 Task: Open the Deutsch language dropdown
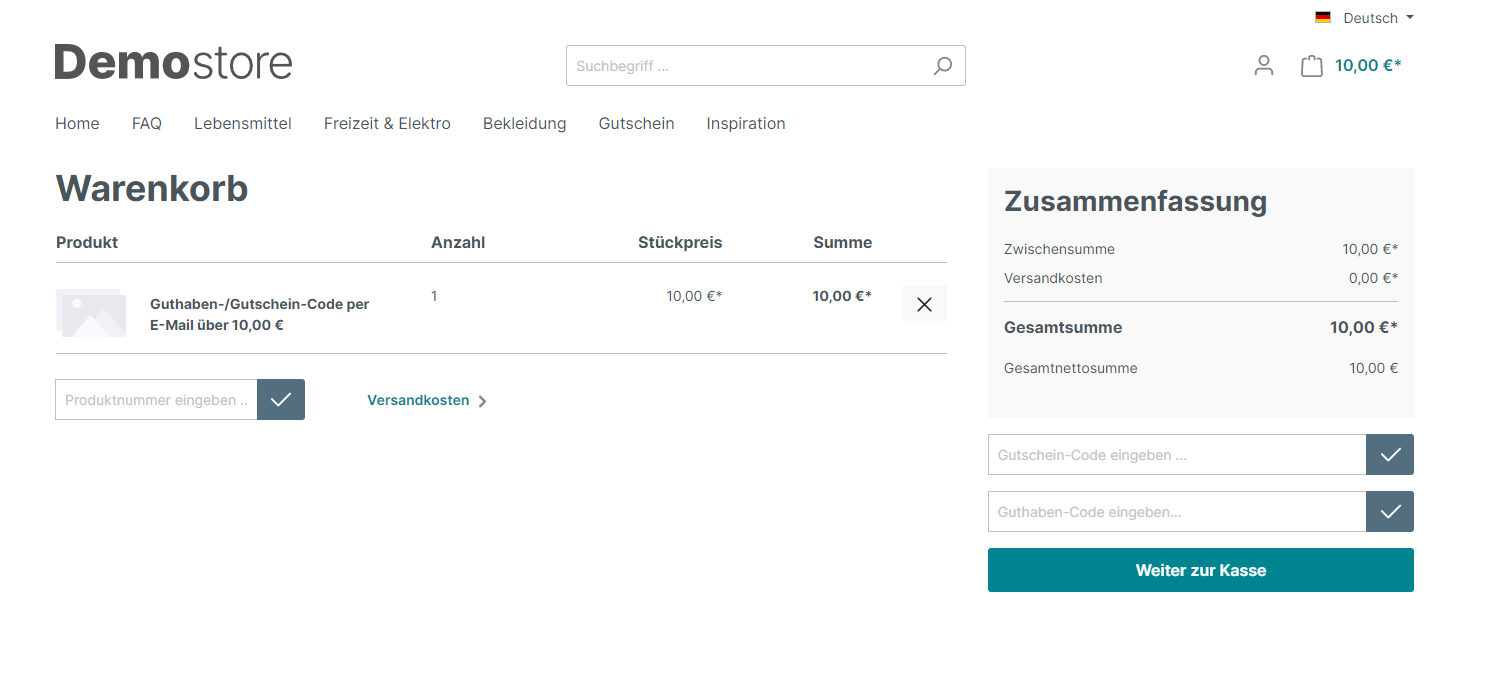click(x=1378, y=18)
